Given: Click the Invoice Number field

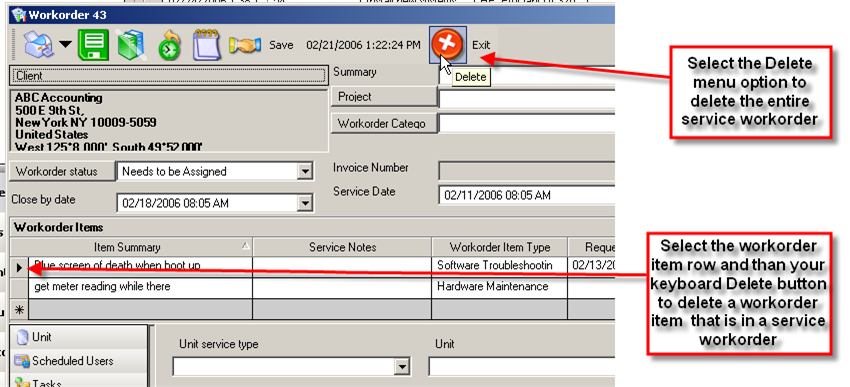Looking at the screenshot, I should click(526, 171).
